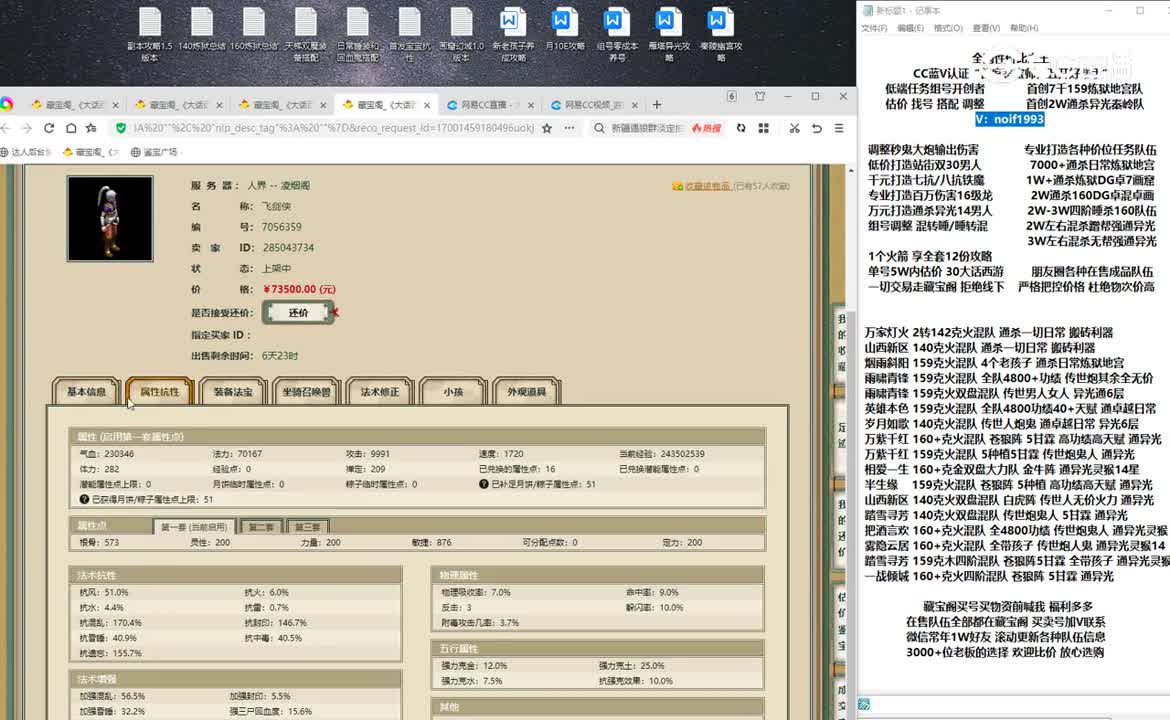Click the browser back arrow
Viewport: 1170px width, 720px height.
tap(6, 128)
